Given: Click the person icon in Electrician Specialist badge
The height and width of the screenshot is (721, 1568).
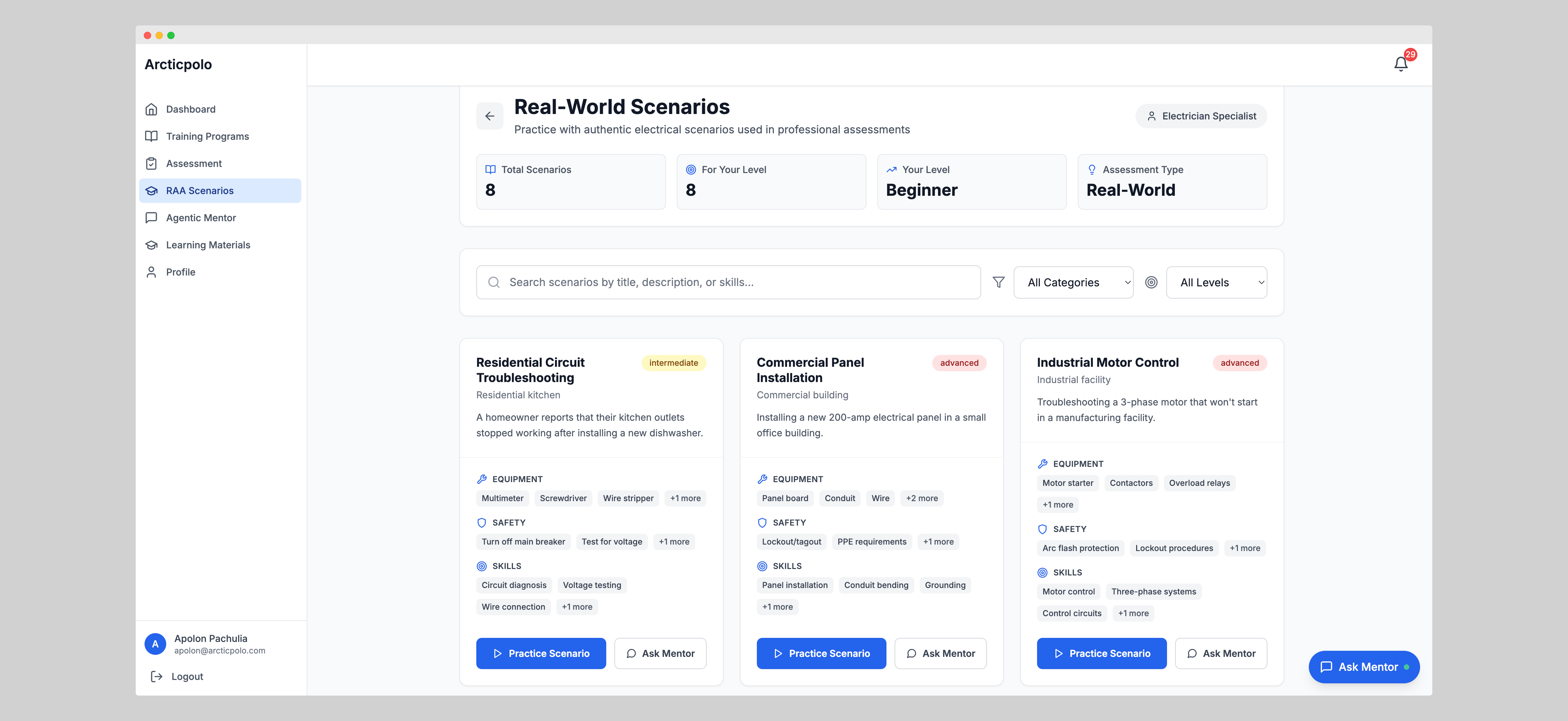Looking at the screenshot, I should (x=1151, y=116).
